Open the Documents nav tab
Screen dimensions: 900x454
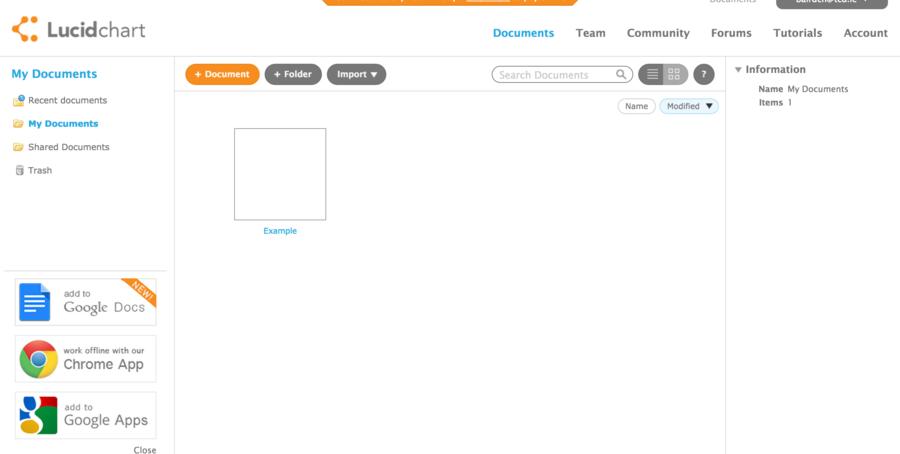click(523, 33)
